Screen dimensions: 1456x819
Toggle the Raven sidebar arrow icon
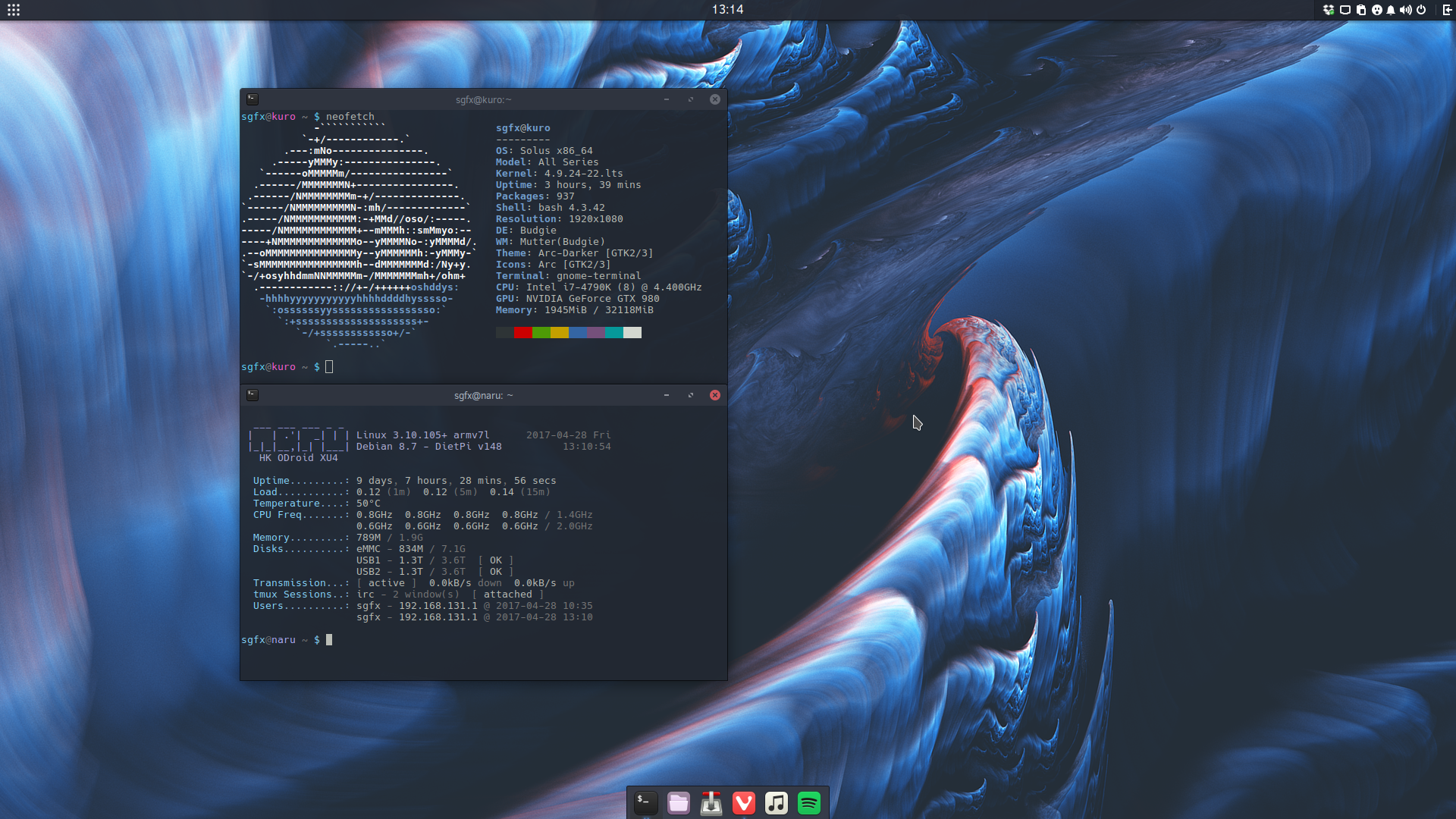point(1446,10)
